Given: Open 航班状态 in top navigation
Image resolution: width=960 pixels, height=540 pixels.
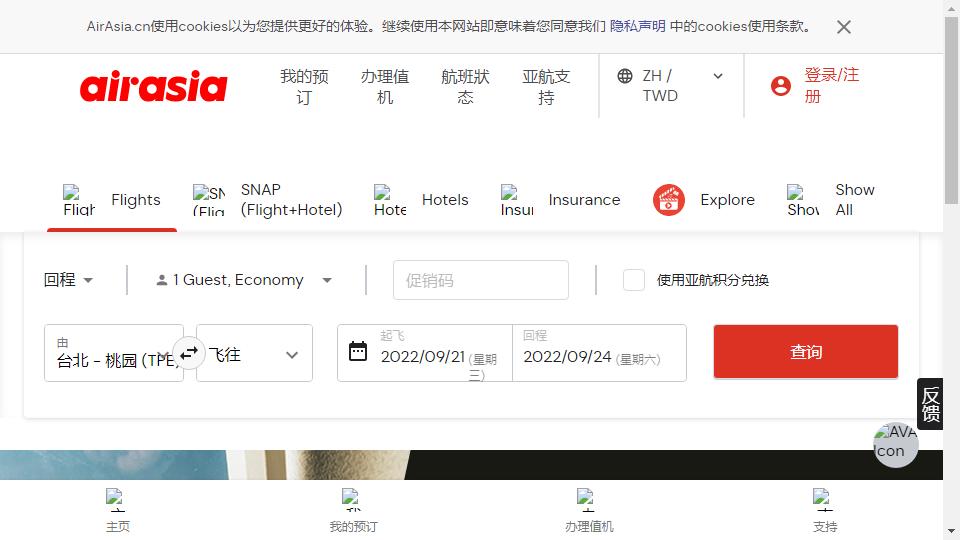Looking at the screenshot, I should point(465,86).
